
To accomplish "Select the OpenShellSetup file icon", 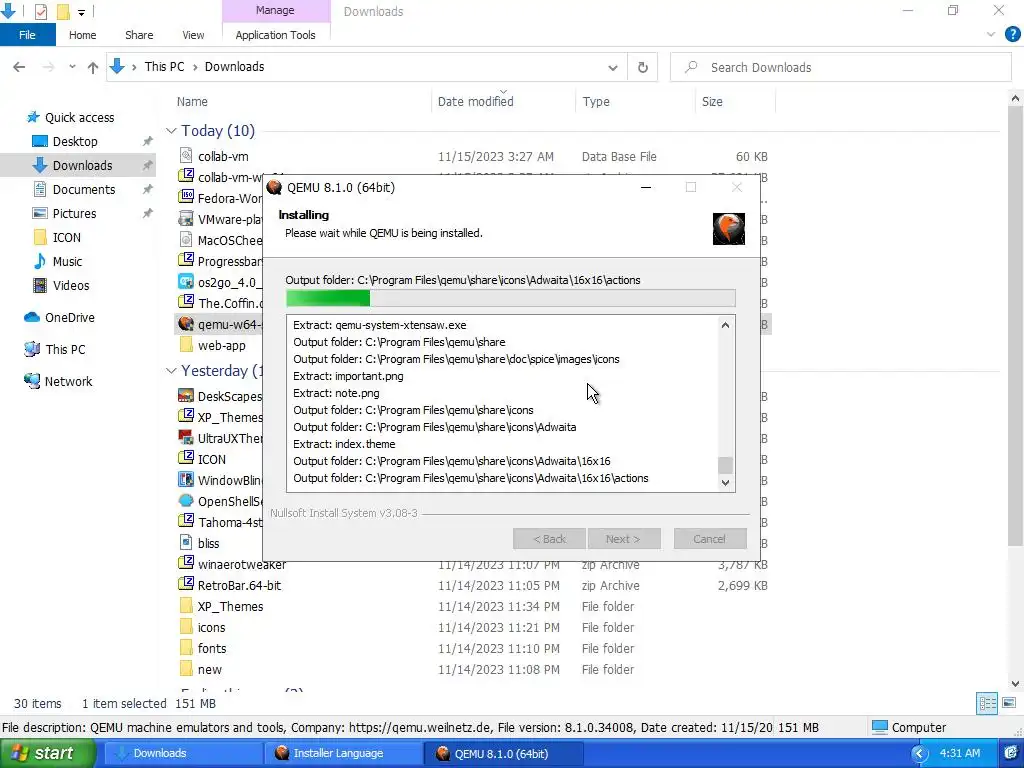I will (186, 501).
